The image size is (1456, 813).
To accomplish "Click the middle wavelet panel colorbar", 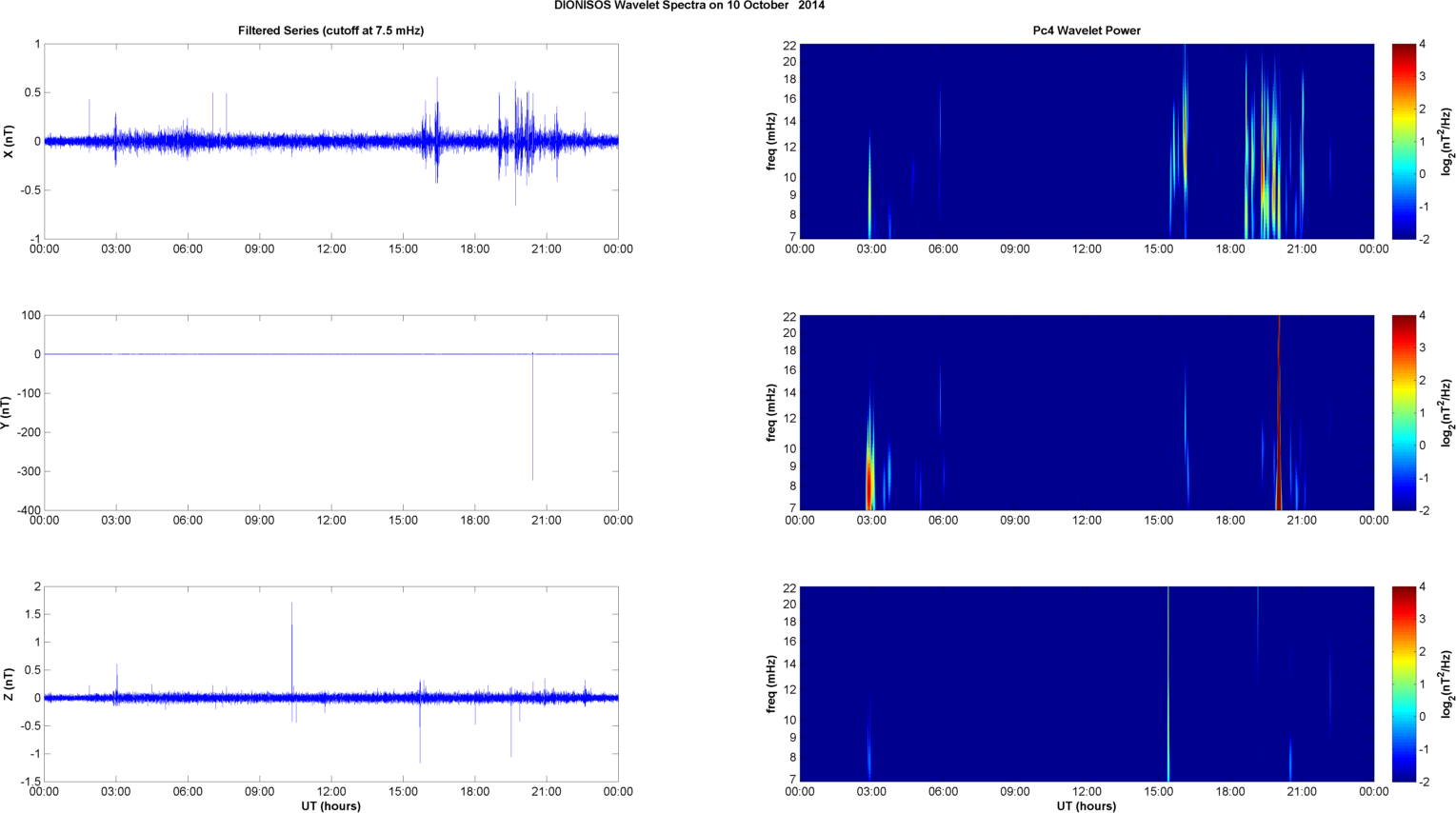I will coord(1405,412).
